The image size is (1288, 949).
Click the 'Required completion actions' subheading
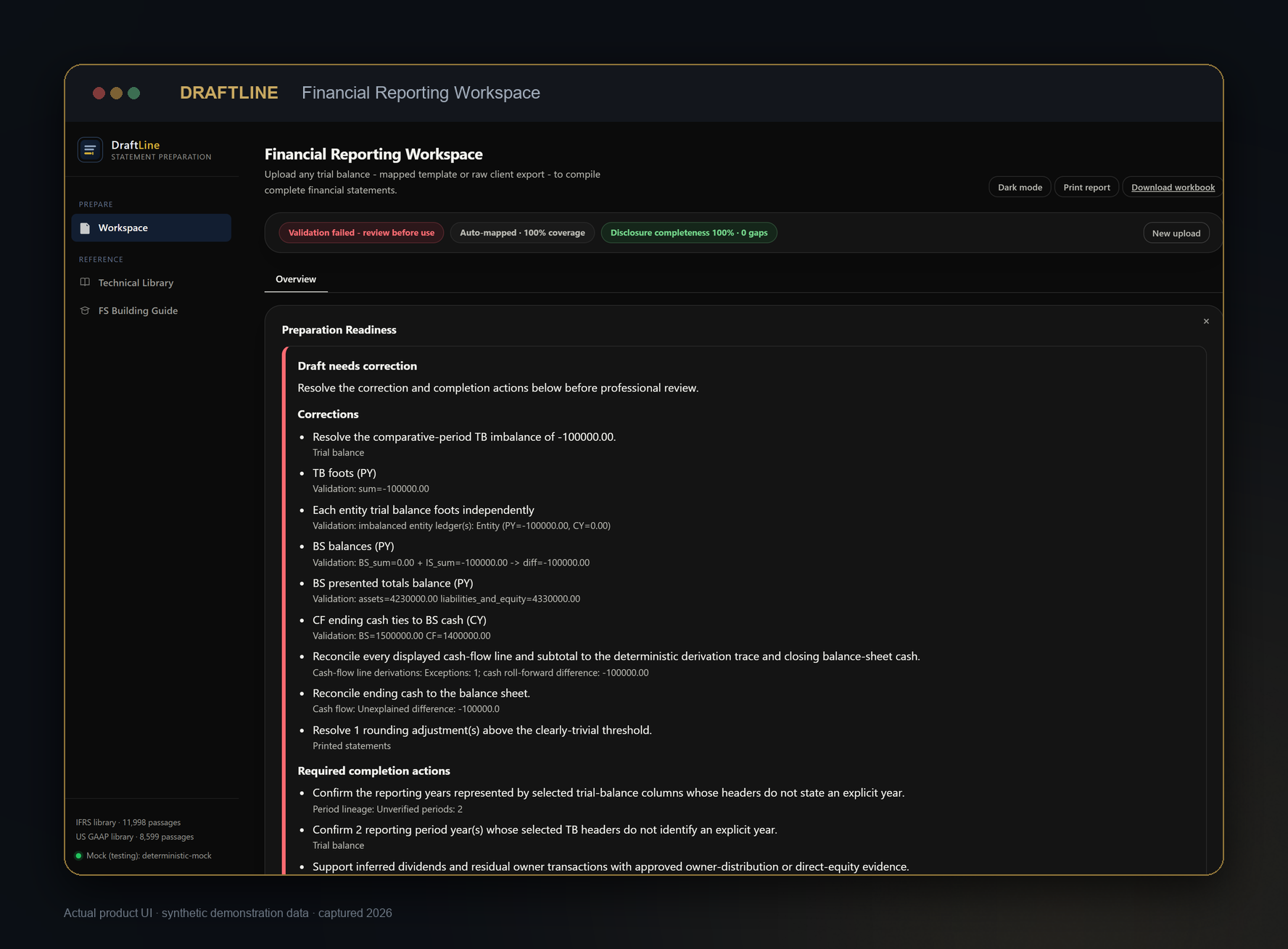click(373, 771)
